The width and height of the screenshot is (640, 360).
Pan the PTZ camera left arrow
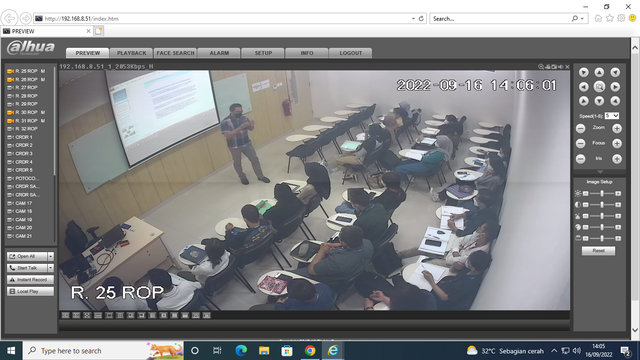[x=584, y=87]
